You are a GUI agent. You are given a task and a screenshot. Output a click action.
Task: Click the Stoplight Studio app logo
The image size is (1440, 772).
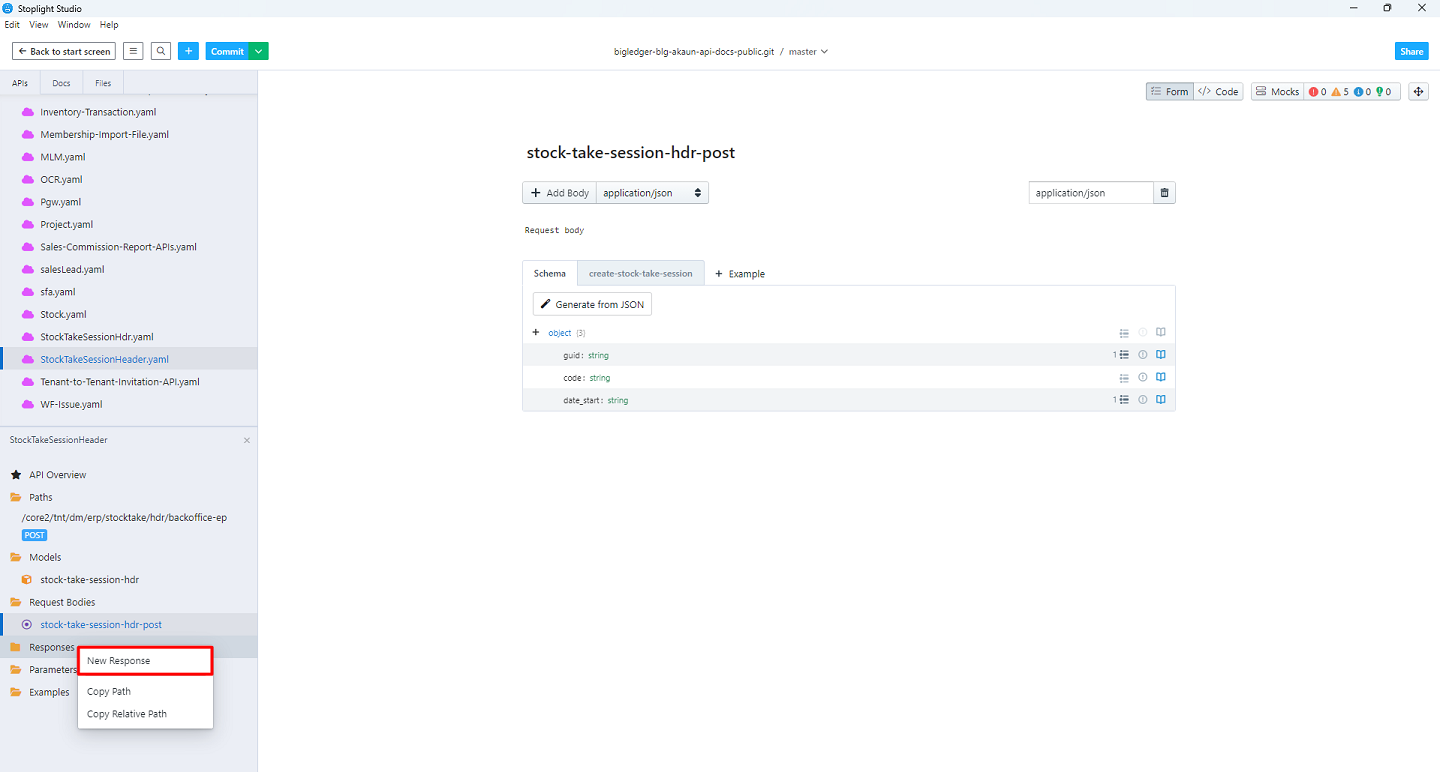(9, 8)
